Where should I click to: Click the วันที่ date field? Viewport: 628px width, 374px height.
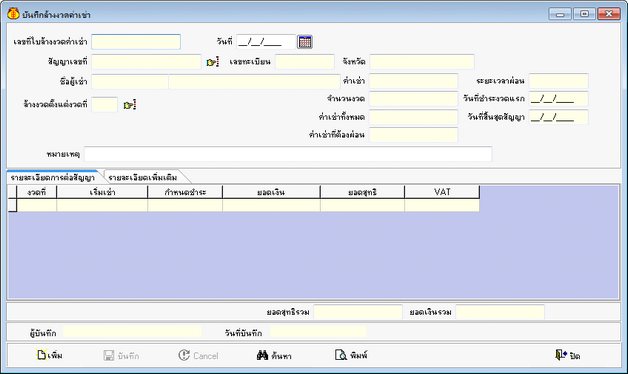click(x=266, y=42)
